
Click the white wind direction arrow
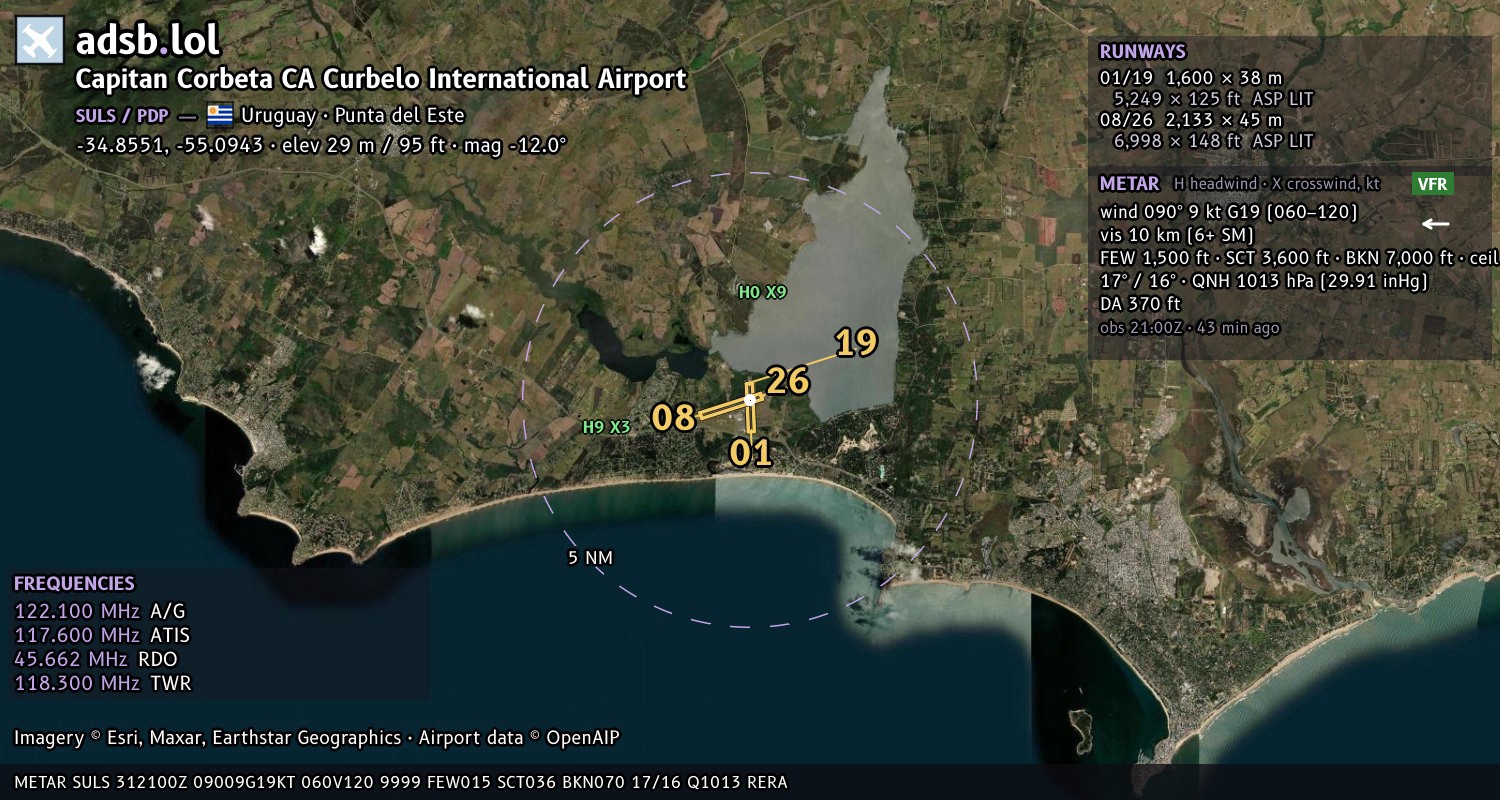[1436, 224]
